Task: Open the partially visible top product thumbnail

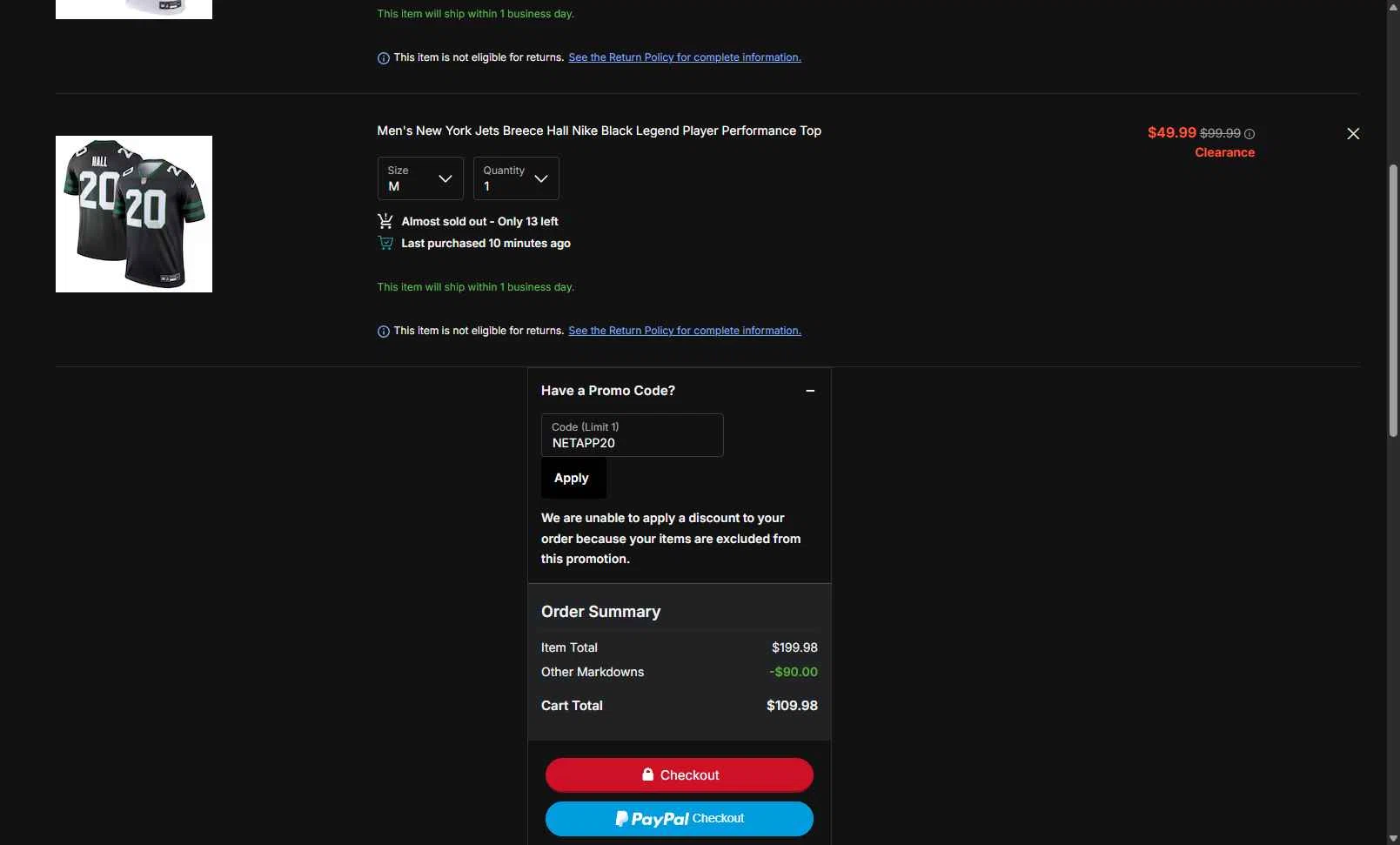Action: coord(134,9)
